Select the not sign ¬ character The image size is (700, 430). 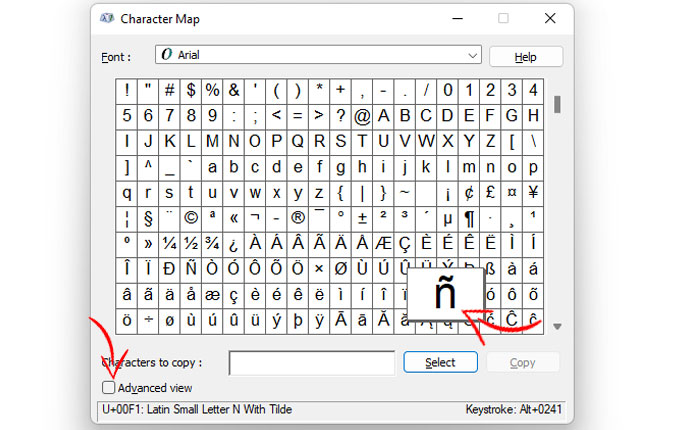[x=255, y=219]
